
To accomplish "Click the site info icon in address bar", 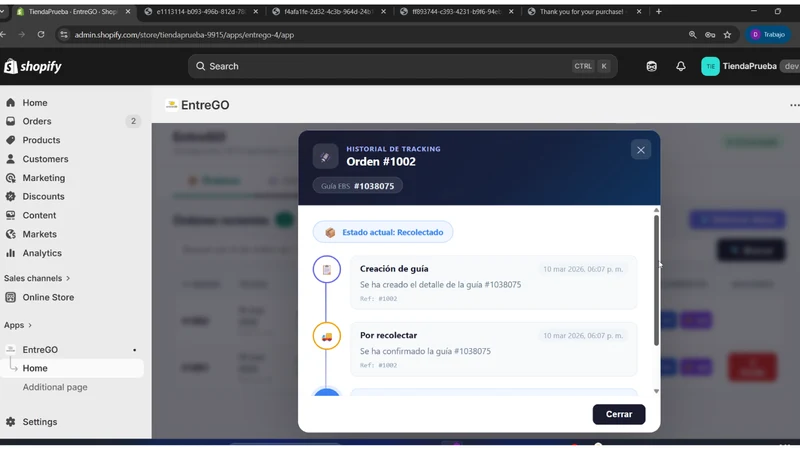I will [64, 35].
